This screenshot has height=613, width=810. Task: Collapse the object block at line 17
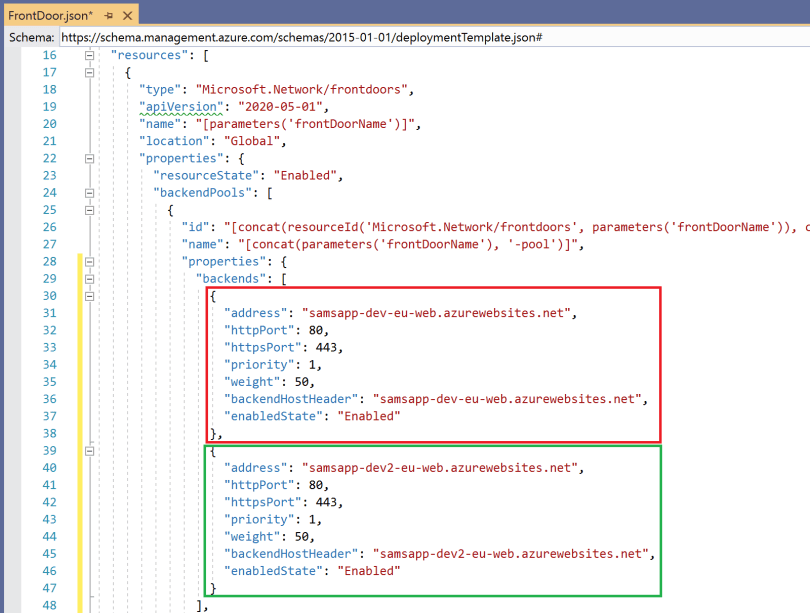89,72
